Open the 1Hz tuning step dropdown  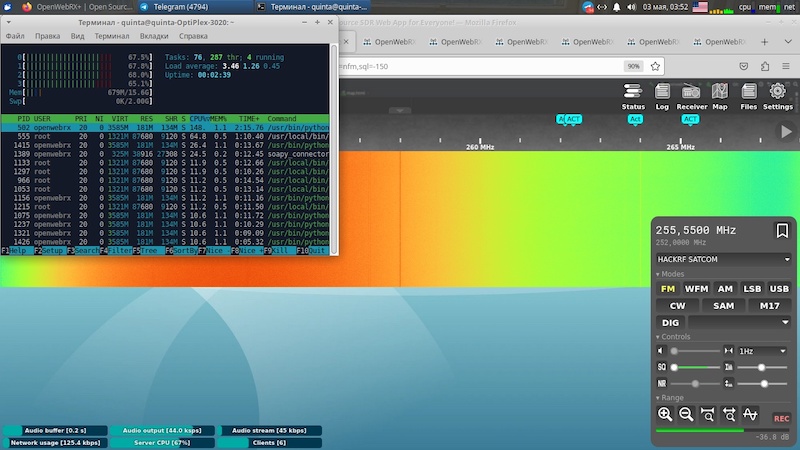coord(764,351)
